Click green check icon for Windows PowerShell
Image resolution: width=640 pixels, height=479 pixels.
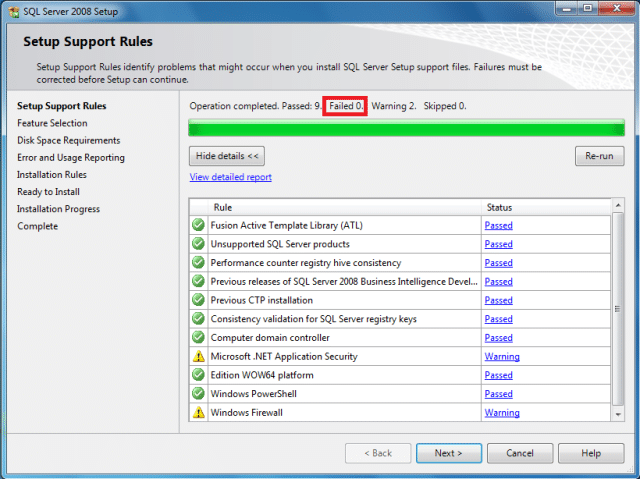[198, 394]
